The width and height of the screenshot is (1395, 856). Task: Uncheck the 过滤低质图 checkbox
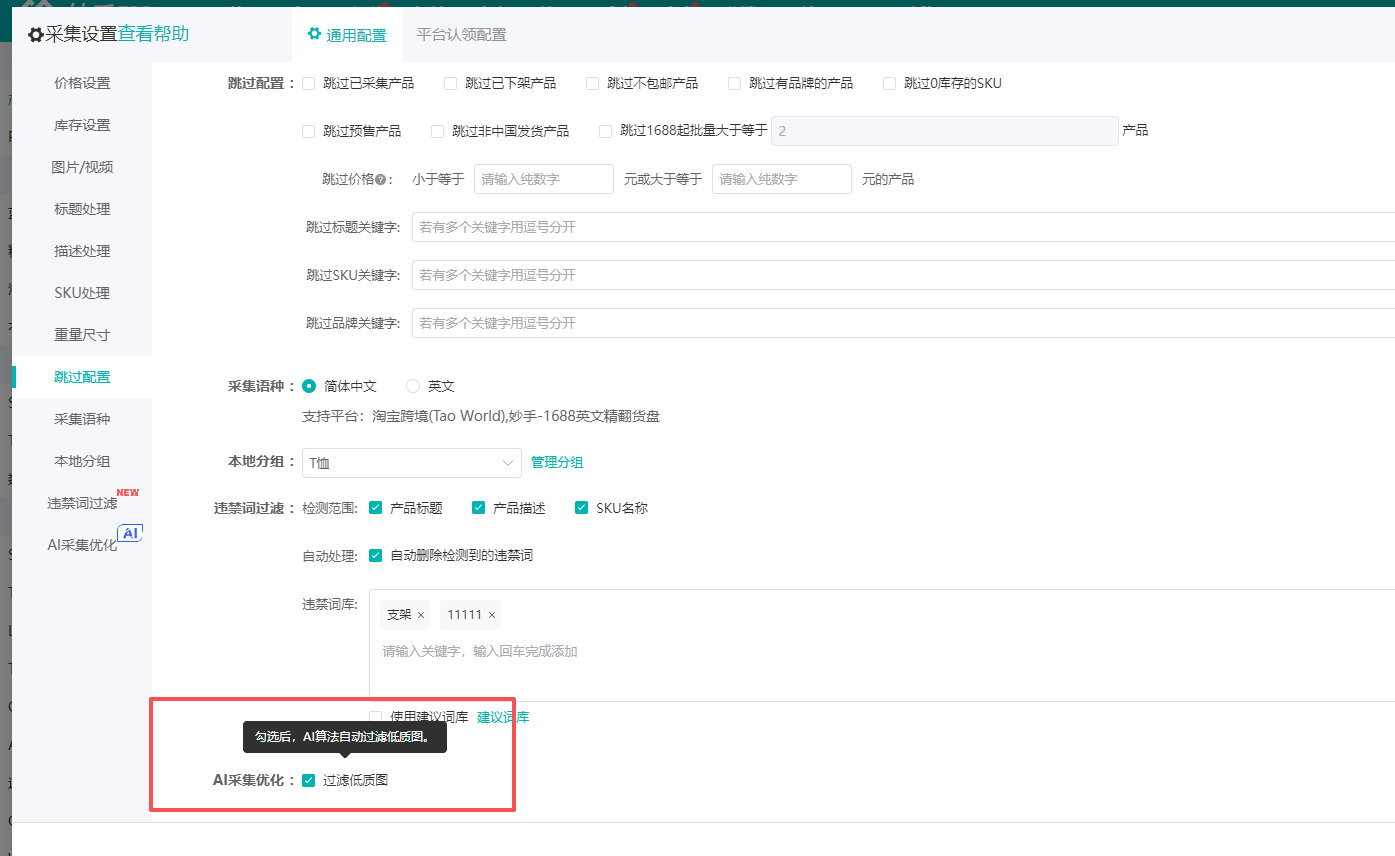click(309, 780)
